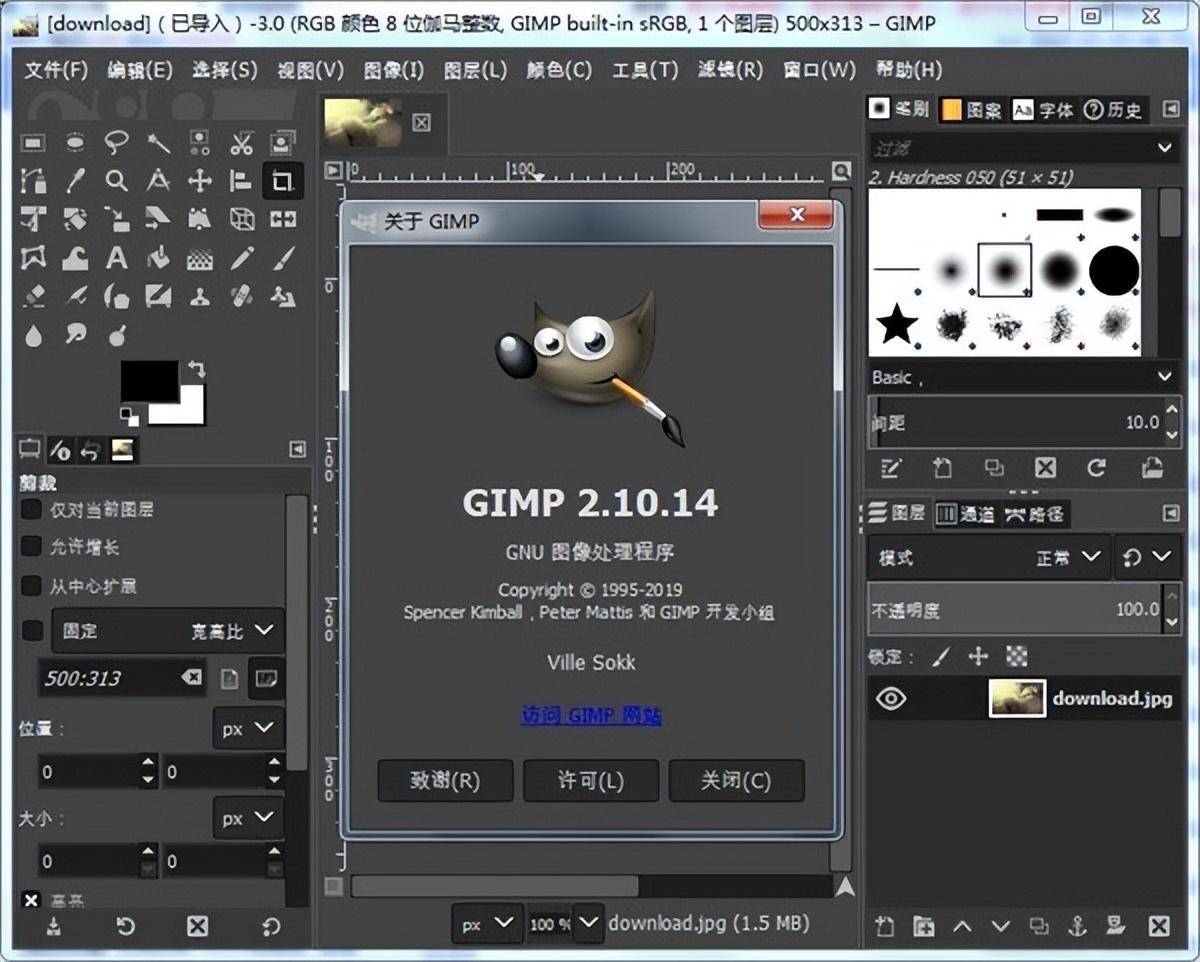Activate the Zoom magnifier tool
1200x962 pixels.
click(x=117, y=181)
